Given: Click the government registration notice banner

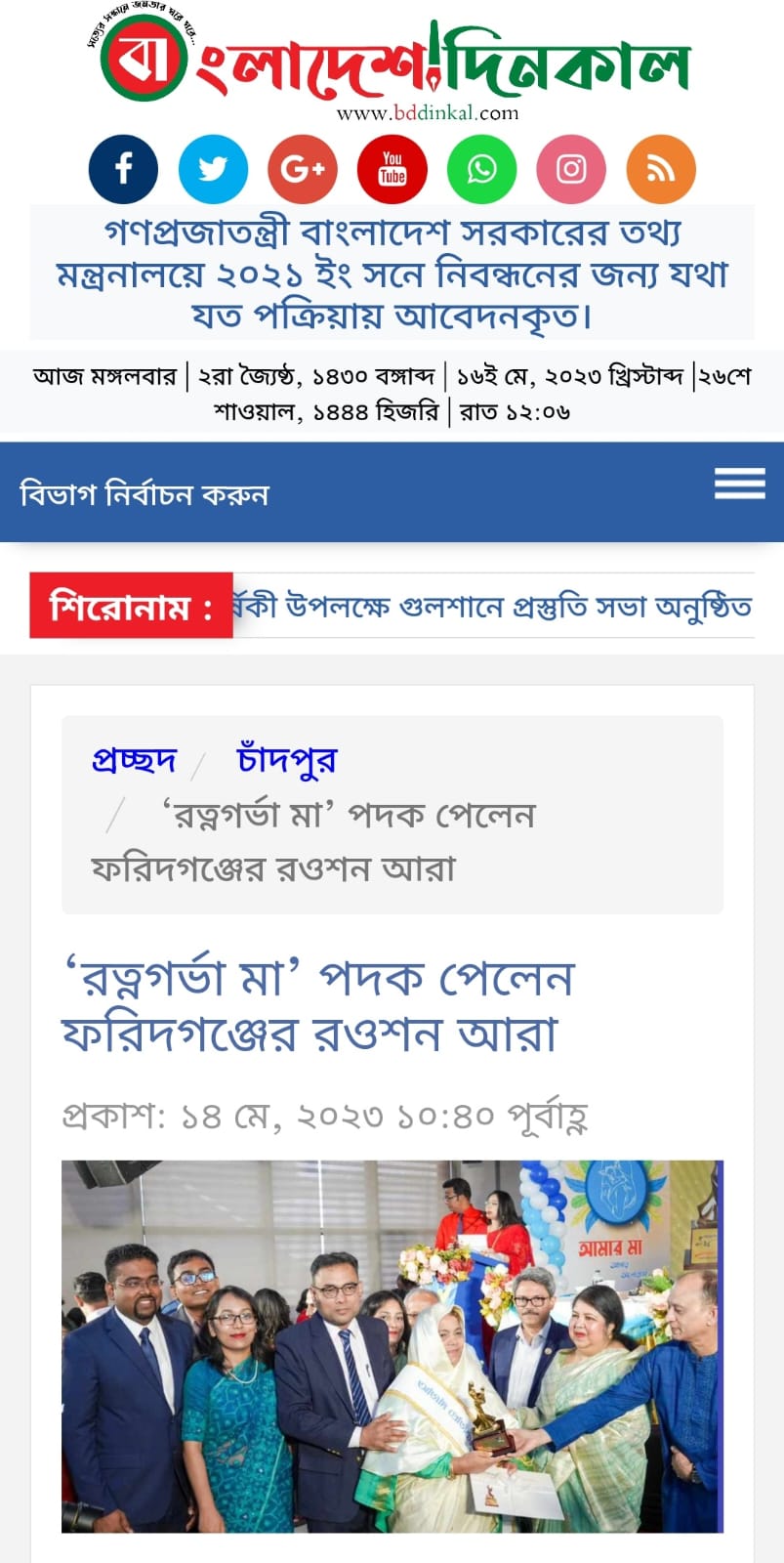Looking at the screenshot, I should coord(392,274).
